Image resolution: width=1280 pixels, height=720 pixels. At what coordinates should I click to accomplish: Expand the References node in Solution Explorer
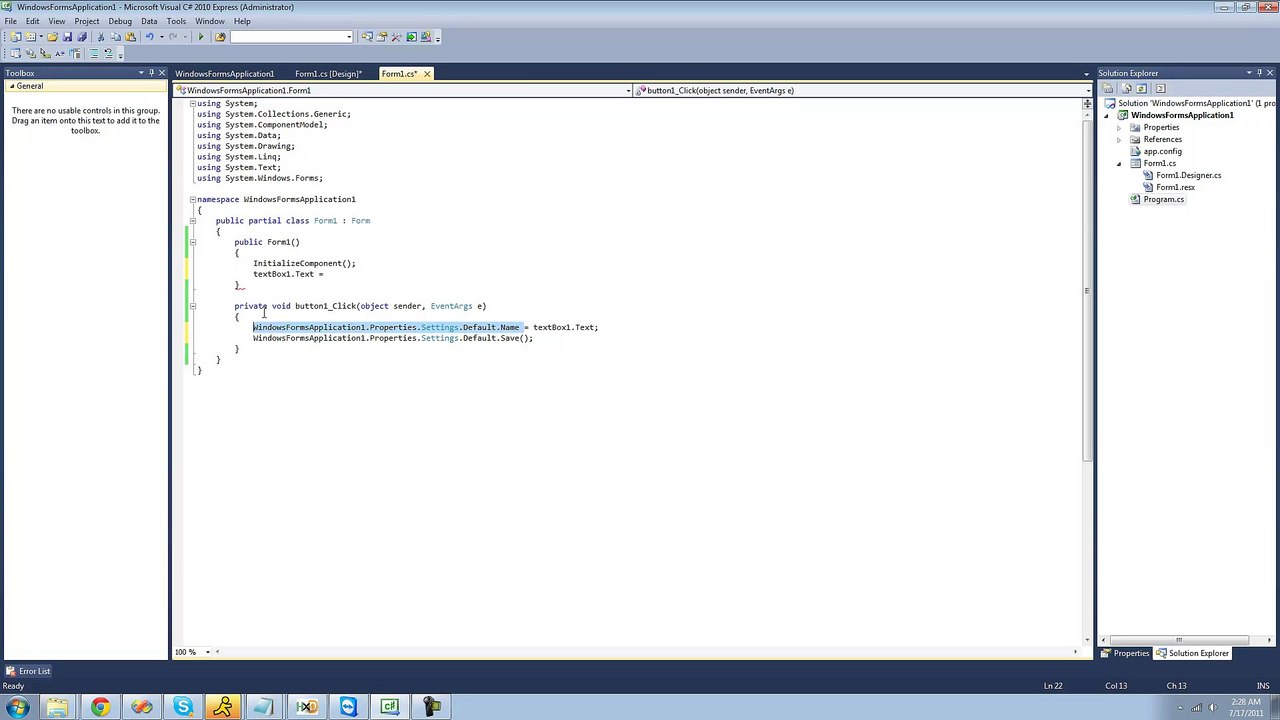(1119, 140)
